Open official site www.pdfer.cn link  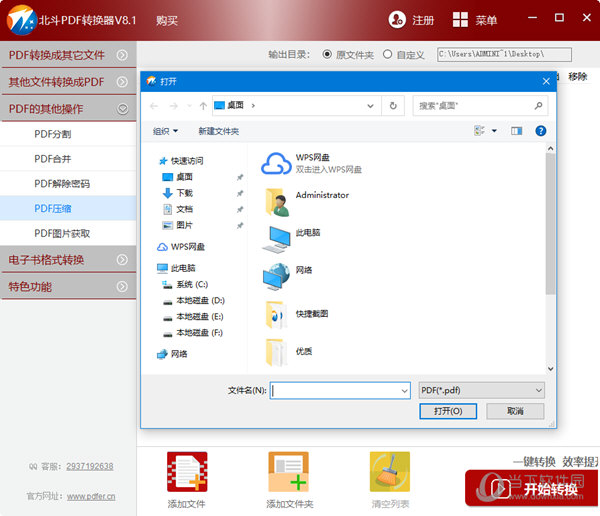point(91,496)
